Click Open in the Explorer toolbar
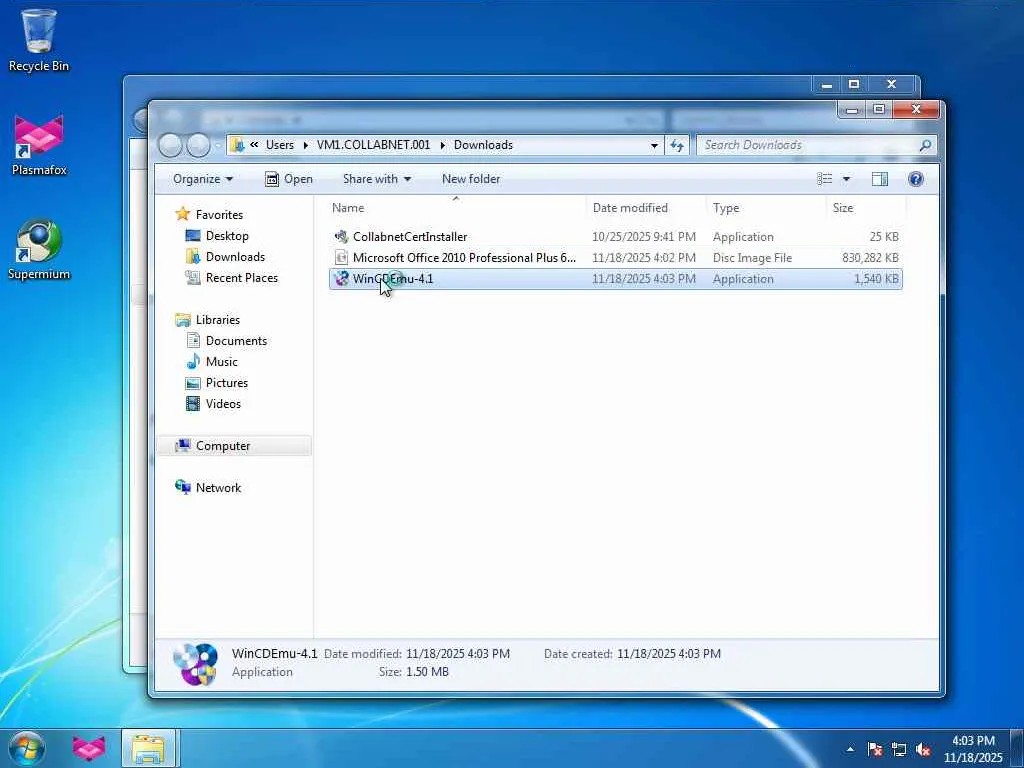1024x768 pixels. (289, 179)
